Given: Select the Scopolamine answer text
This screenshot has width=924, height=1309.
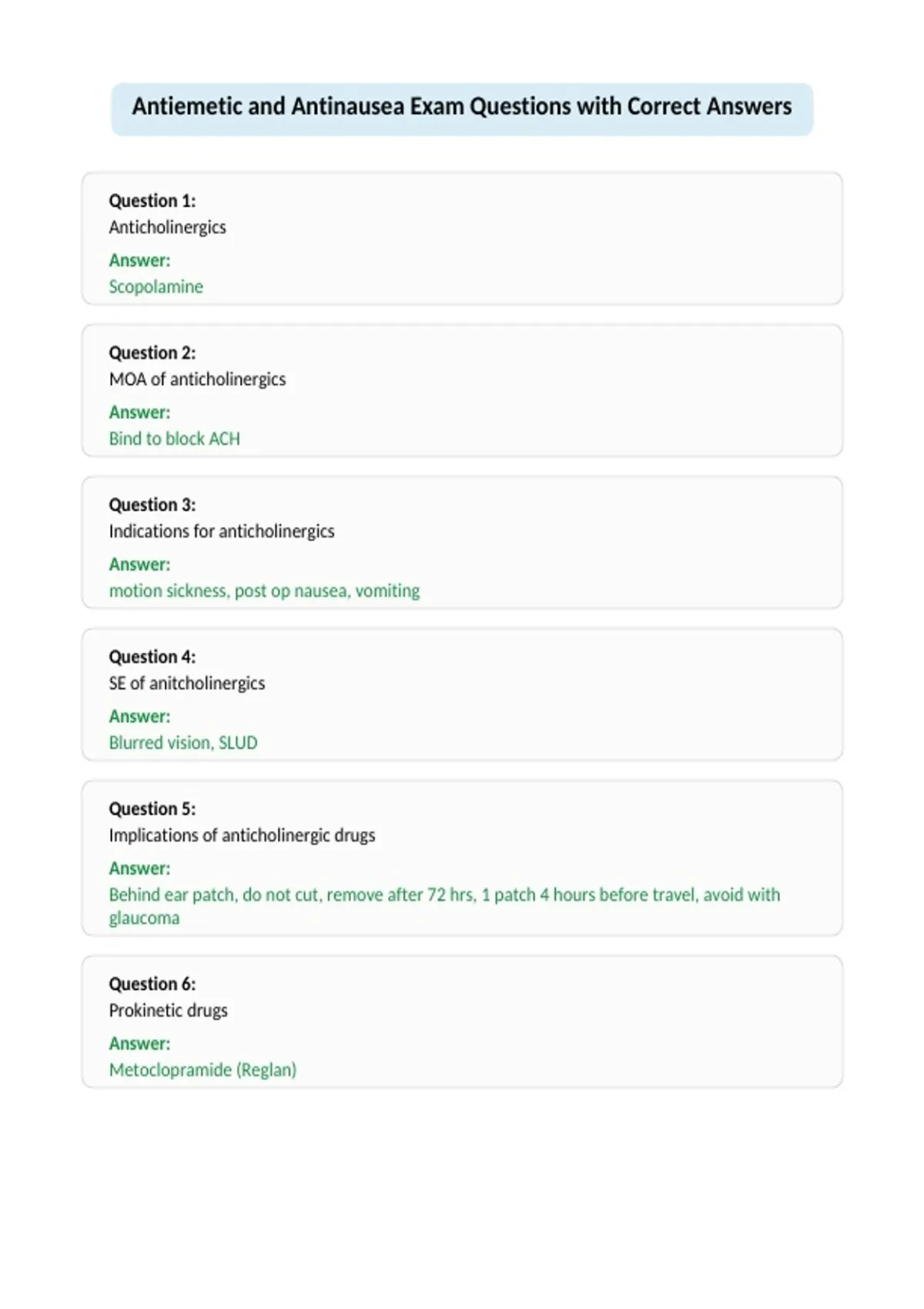Looking at the screenshot, I should tap(156, 286).
